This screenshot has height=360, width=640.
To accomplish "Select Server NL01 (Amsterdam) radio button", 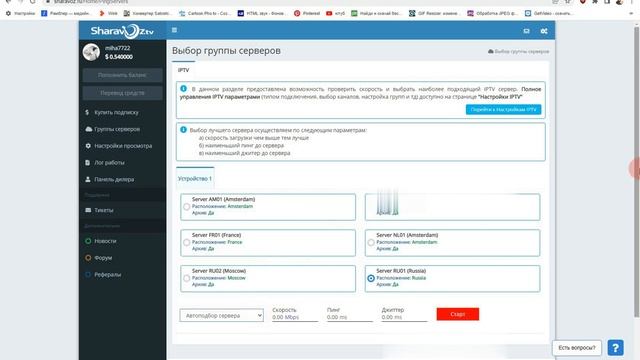I will (x=371, y=242).
